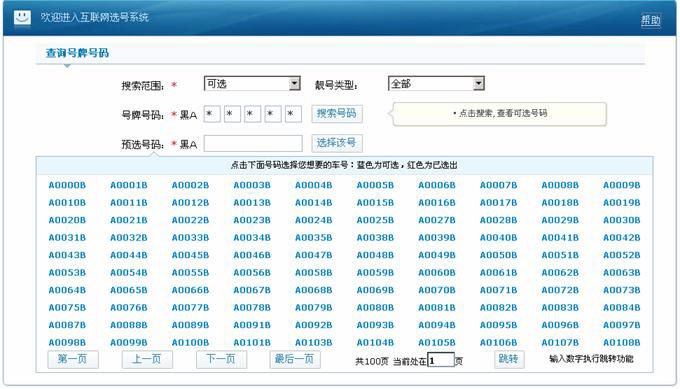Select plate number A0091B

click(x=252, y=325)
